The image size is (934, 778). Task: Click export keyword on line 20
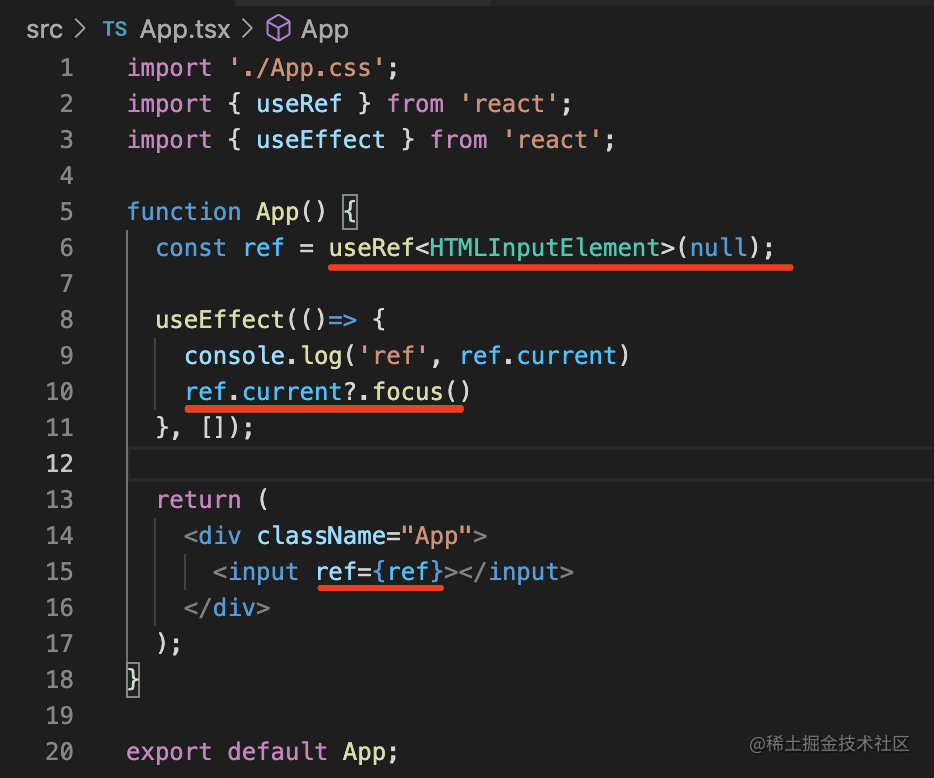[x=169, y=752]
